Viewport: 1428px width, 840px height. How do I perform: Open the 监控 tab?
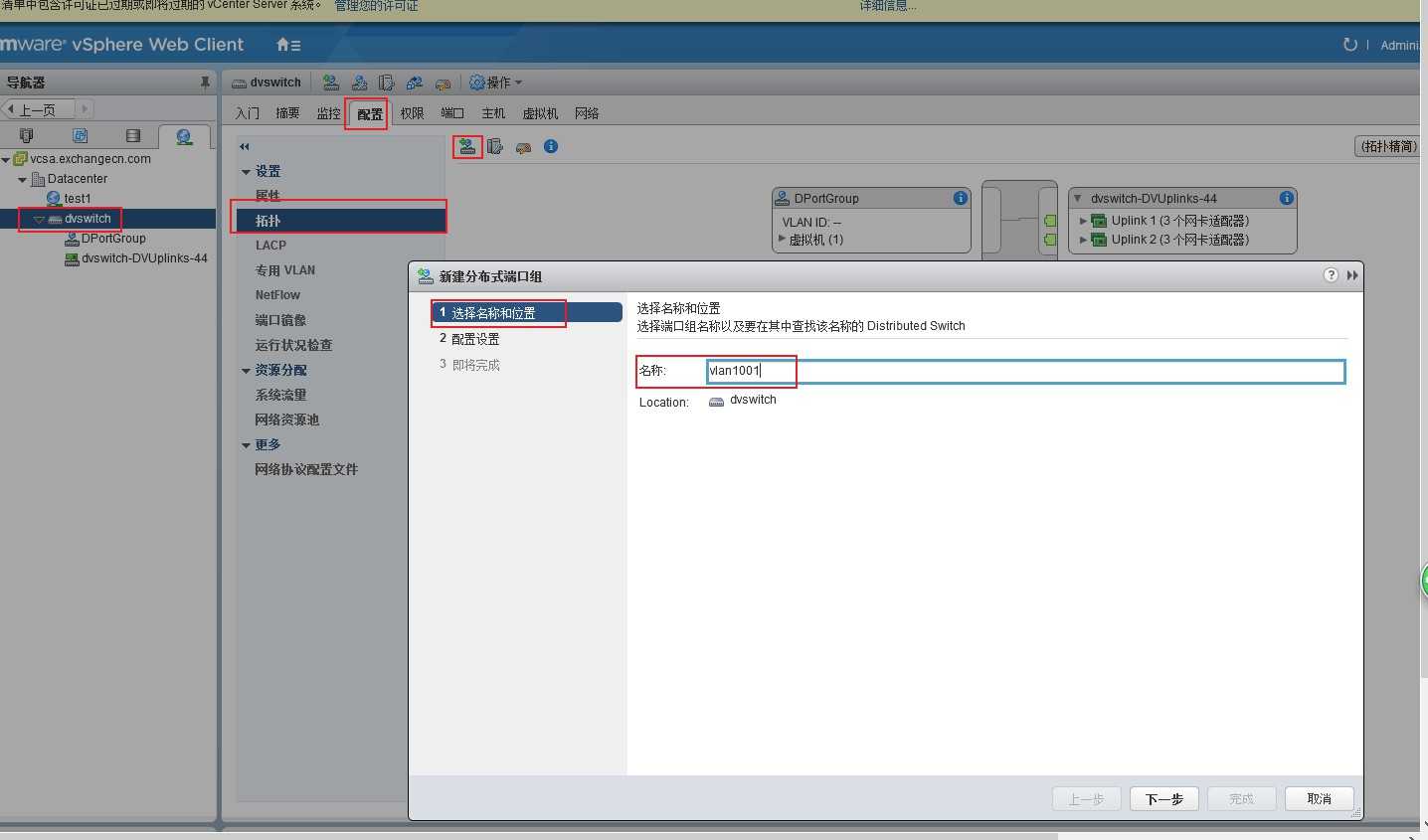(328, 113)
